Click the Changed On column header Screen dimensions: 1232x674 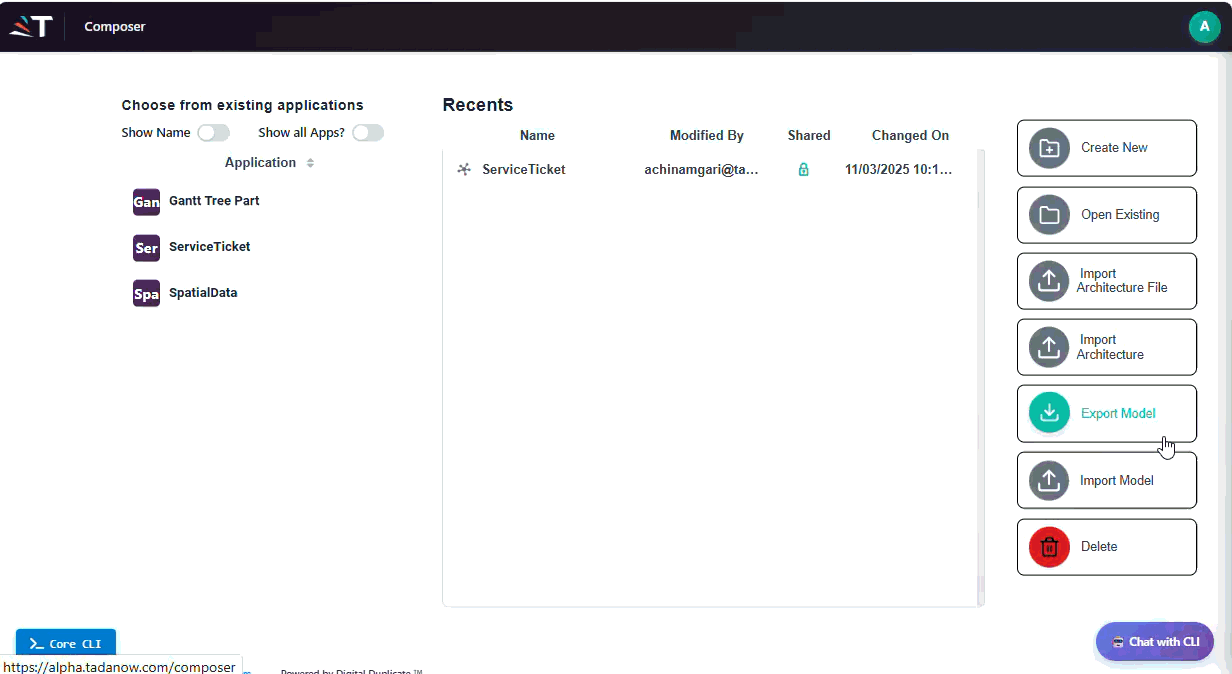[910, 136]
